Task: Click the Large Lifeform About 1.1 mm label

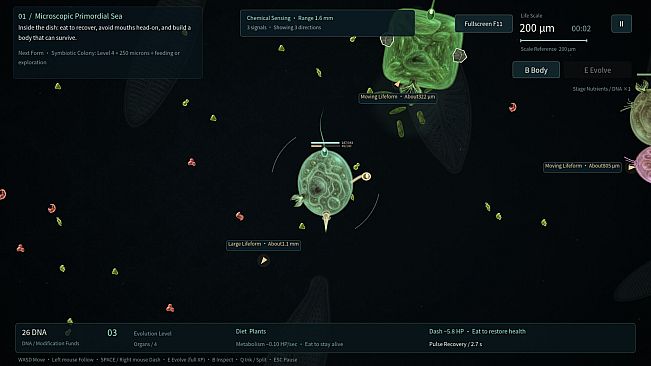Action: [x=263, y=244]
